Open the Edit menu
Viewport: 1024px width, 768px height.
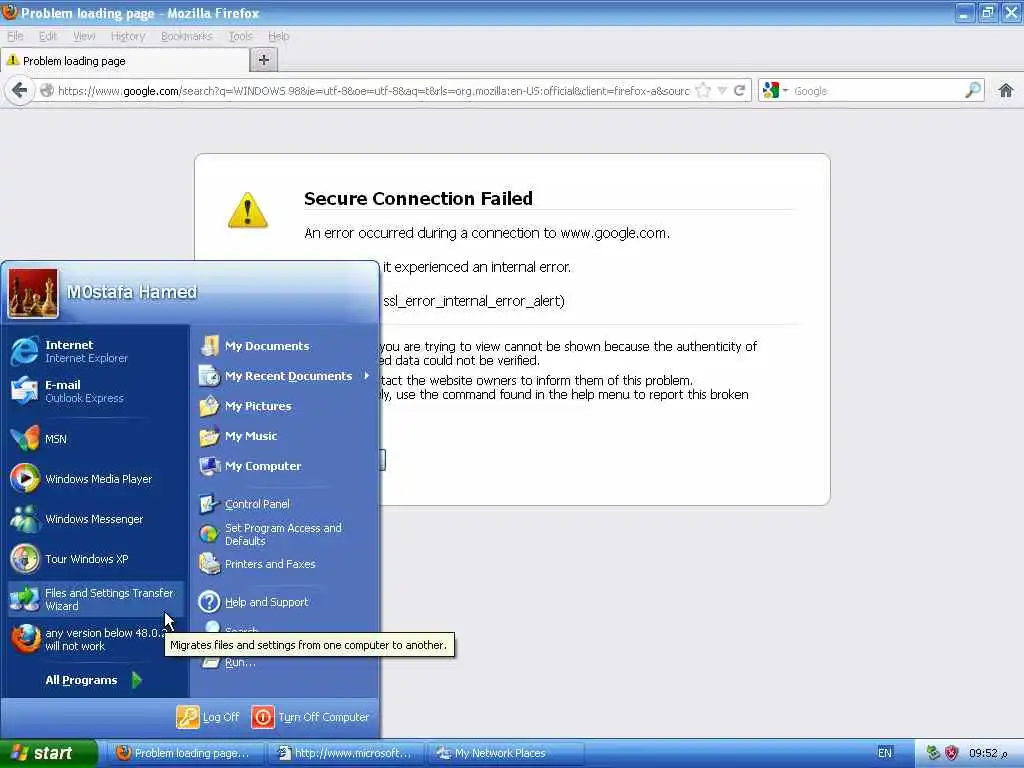48,36
